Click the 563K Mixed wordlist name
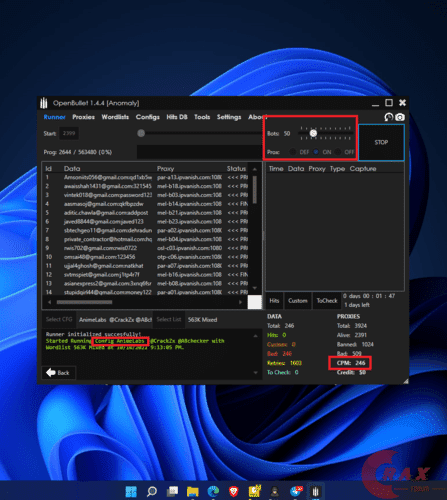 point(202,320)
